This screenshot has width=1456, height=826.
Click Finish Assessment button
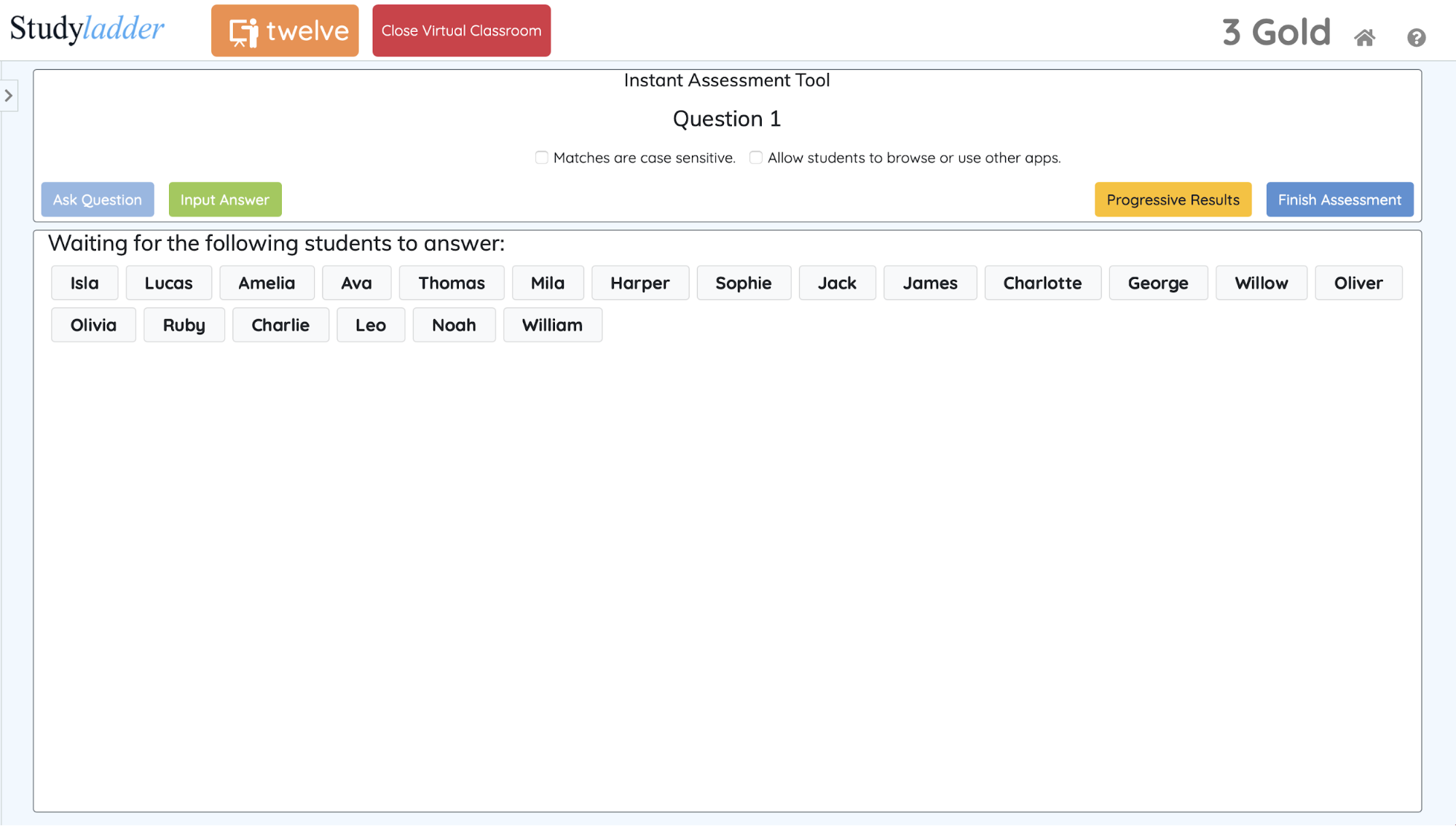coord(1339,200)
